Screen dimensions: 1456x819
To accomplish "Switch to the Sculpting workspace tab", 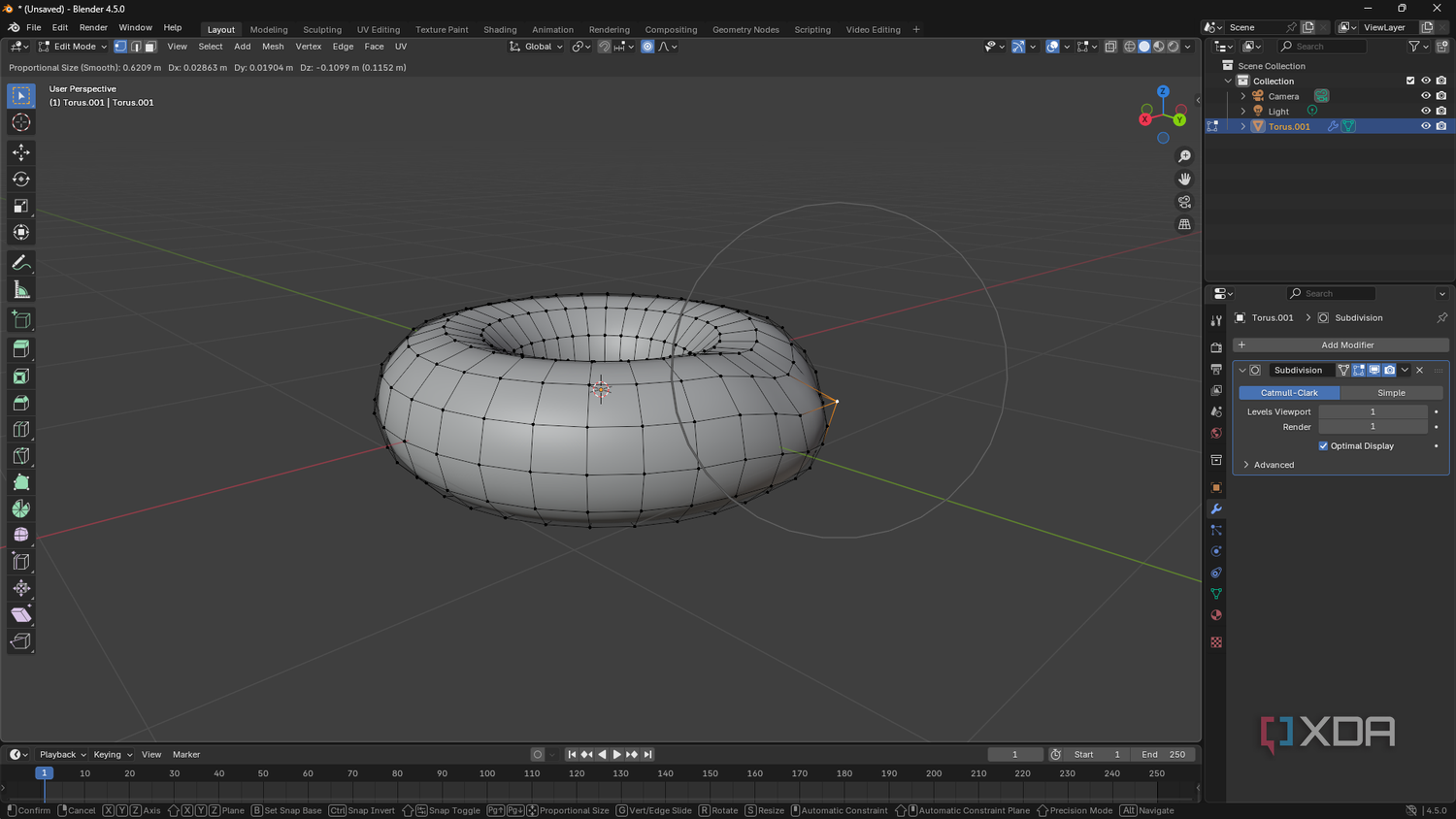I will pyautogui.click(x=322, y=30).
